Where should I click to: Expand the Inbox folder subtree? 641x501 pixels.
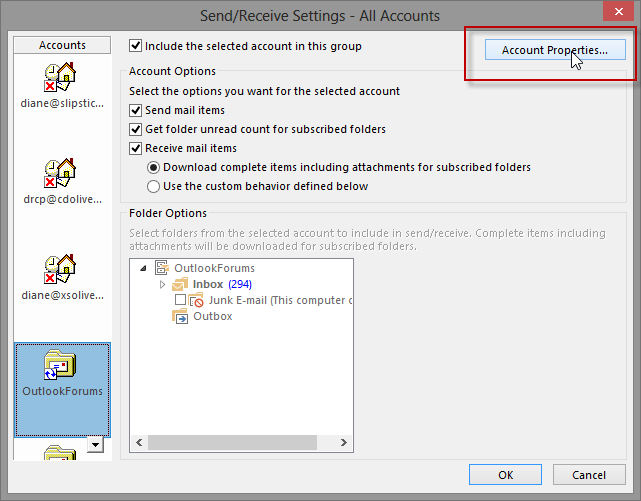(162, 284)
